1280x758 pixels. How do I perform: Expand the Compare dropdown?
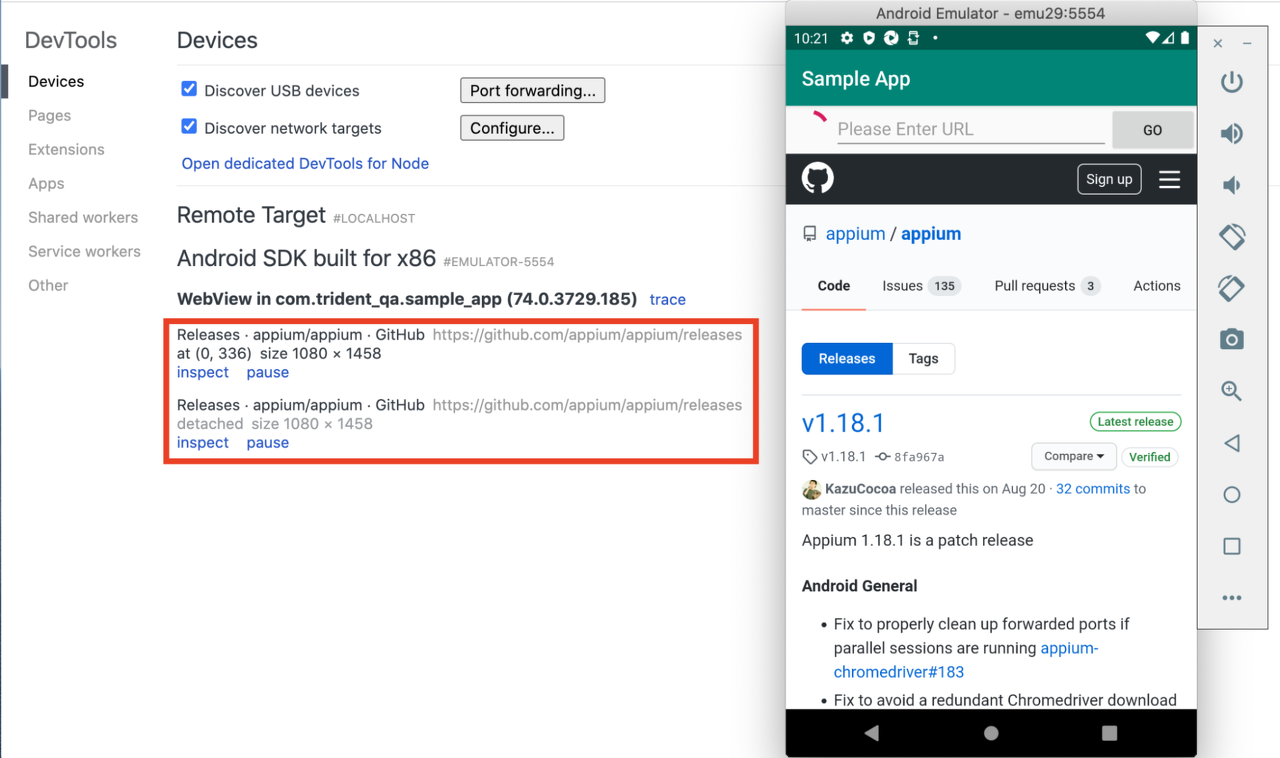tap(1073, 457)
